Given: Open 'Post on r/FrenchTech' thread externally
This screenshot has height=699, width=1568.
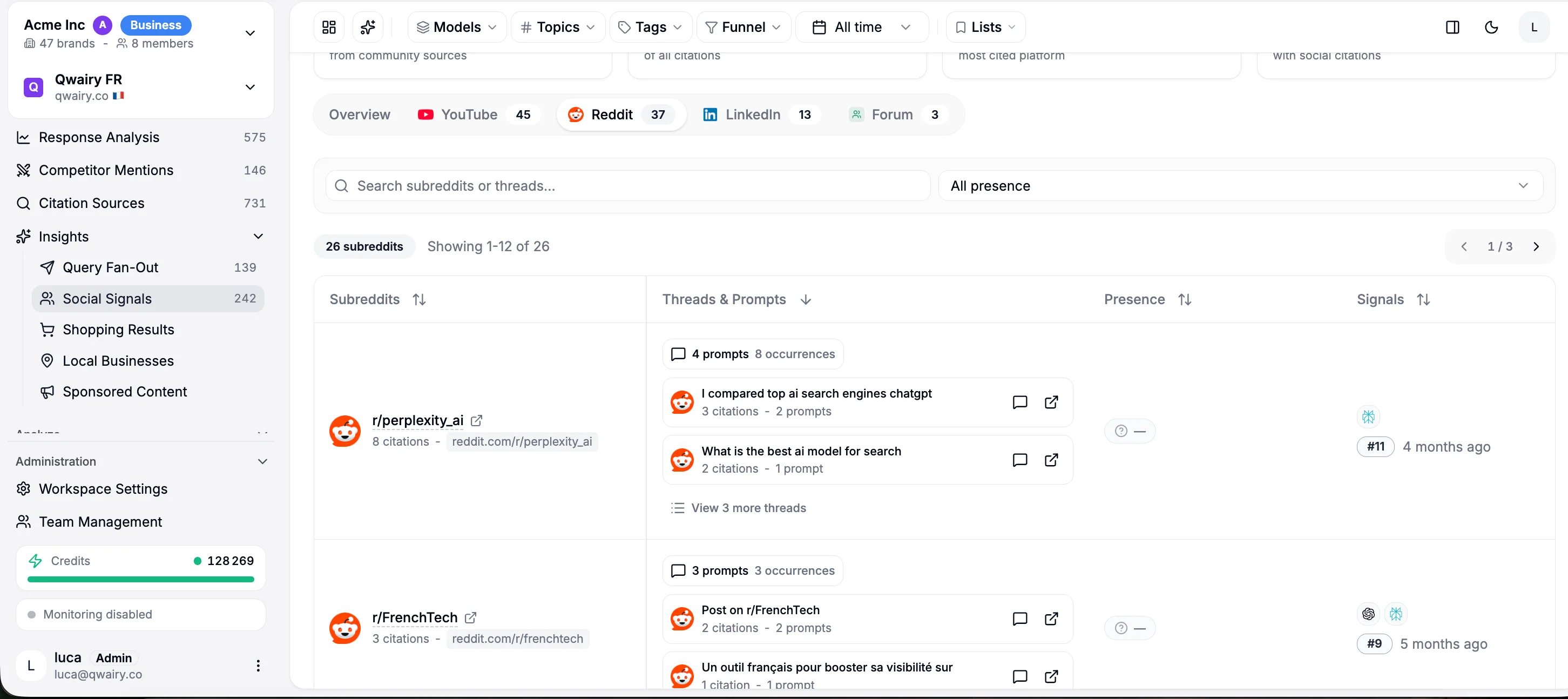Looking at the screenshot, I should coord(1051,619).
